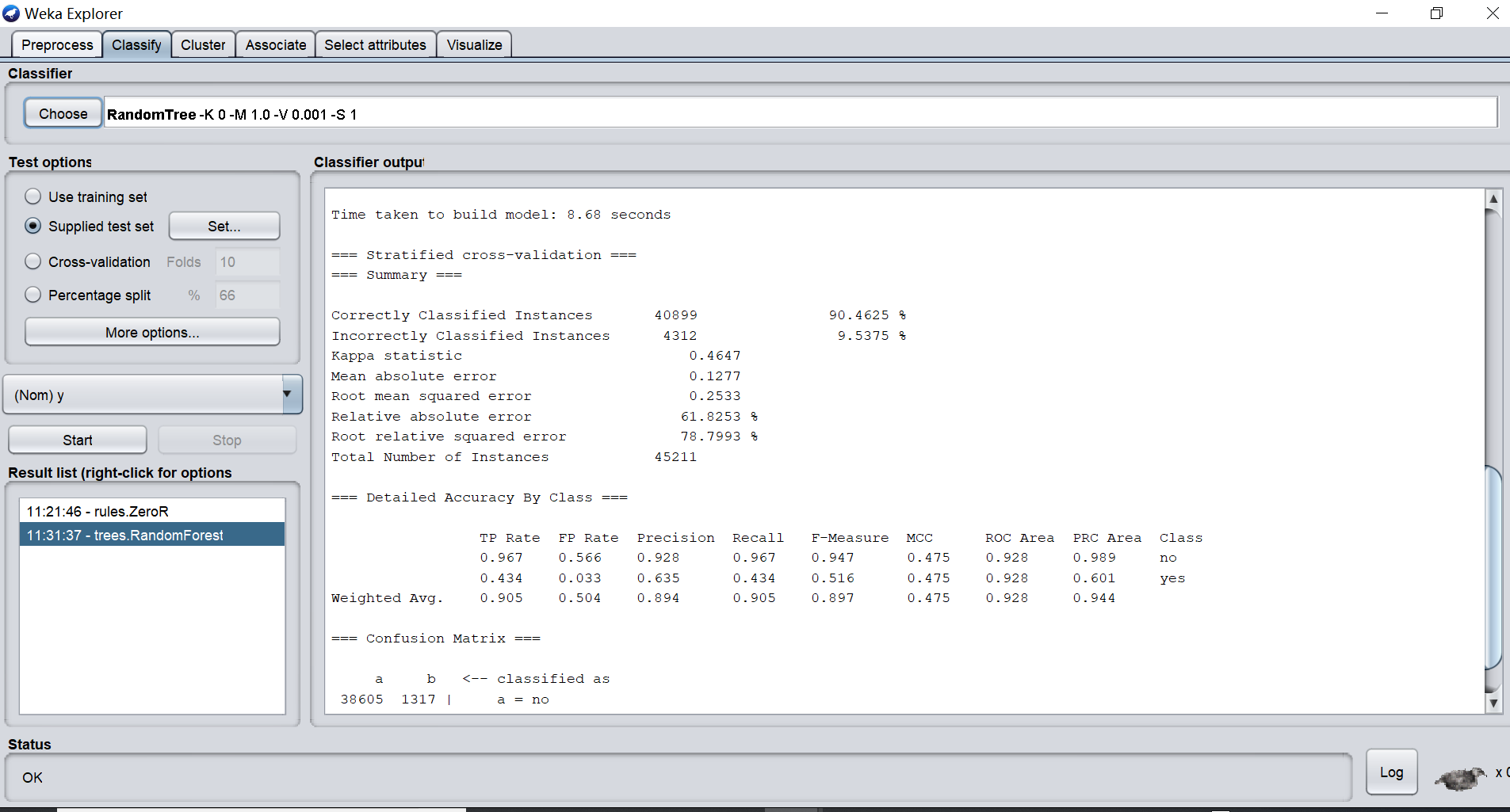
Task: Click the Weka bird status icon
Action: point(1461,778)
